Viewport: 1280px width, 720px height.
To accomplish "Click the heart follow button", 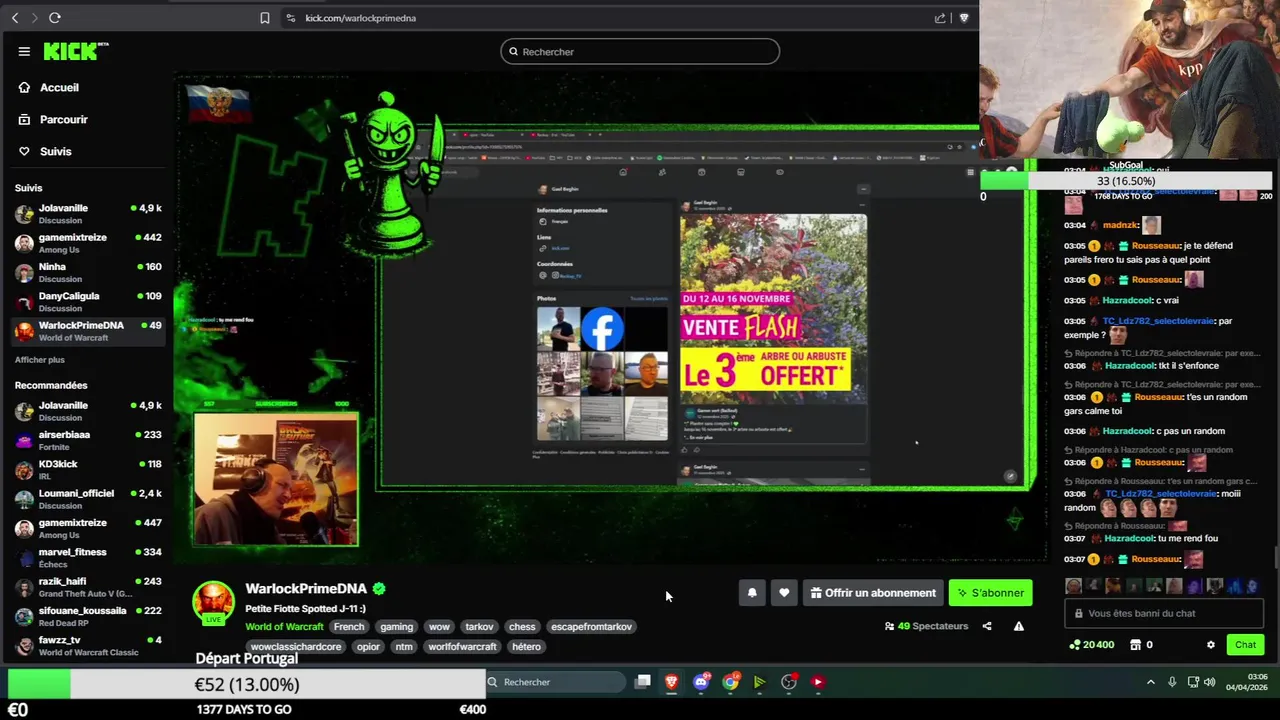I will [x=784, y=593].
